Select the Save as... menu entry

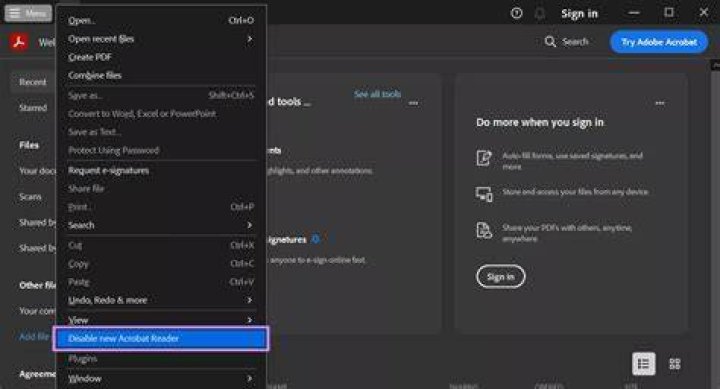pos(160,96)
